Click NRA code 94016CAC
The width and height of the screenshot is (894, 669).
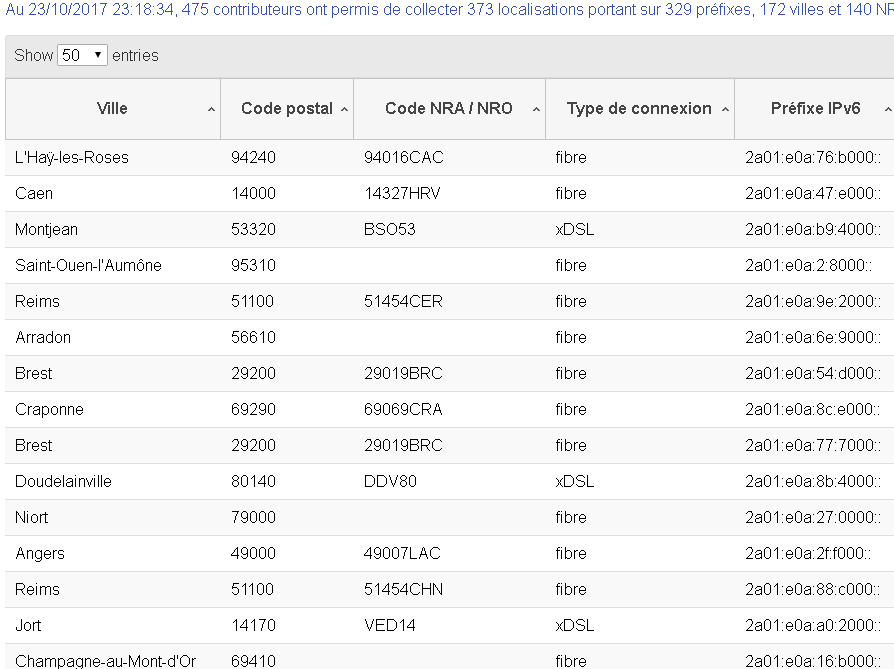[404, 157]
